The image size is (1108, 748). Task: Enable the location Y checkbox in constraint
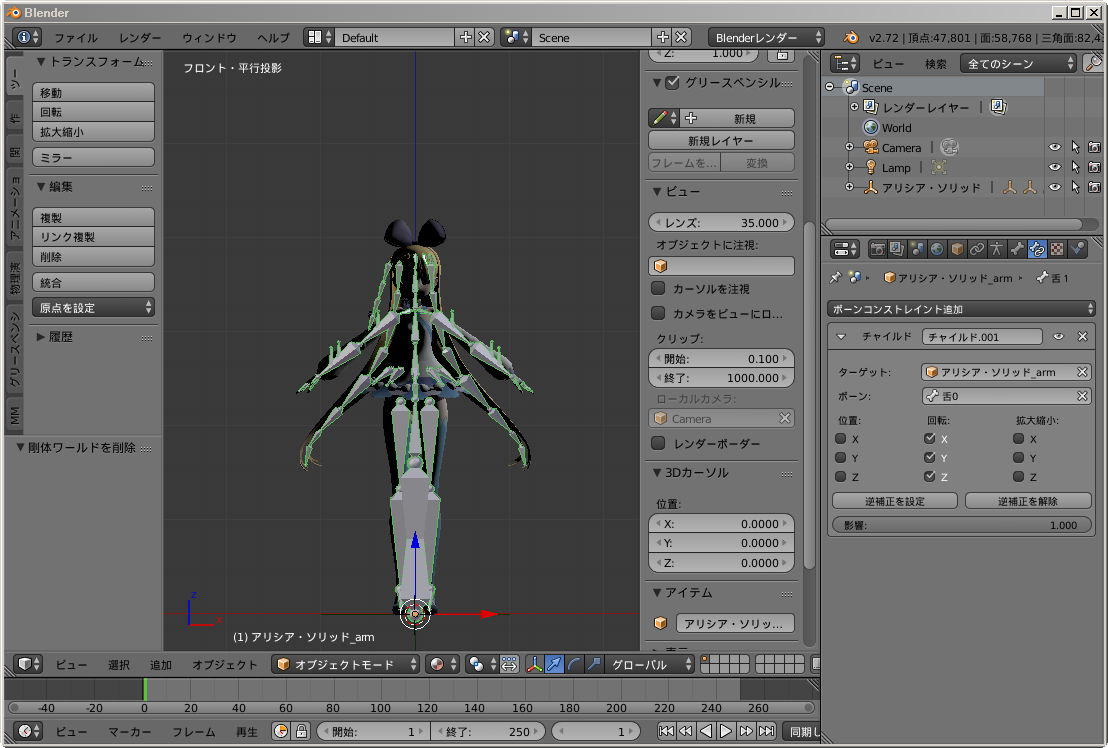point(841,457)
